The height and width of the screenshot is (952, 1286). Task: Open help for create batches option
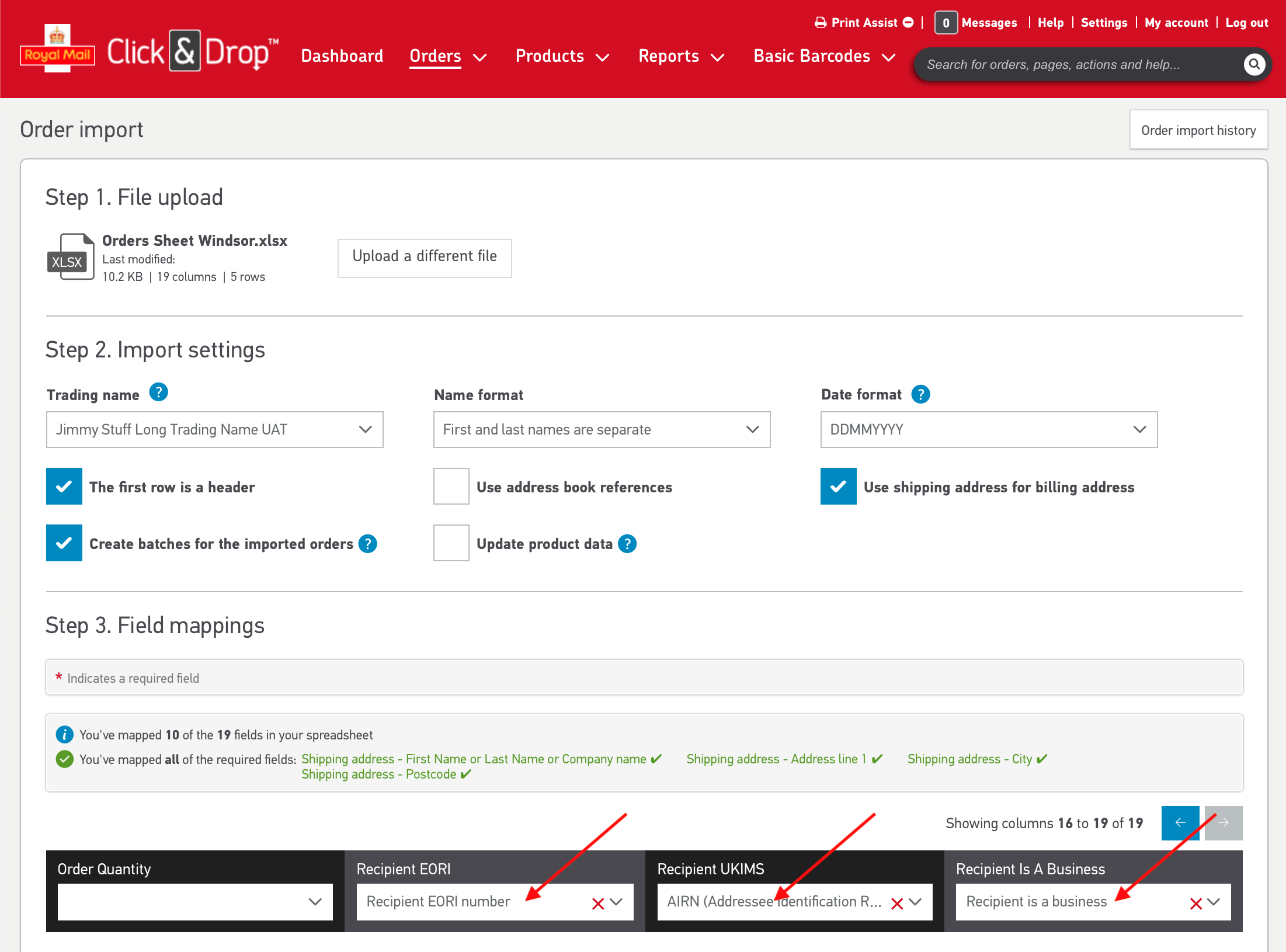(x=367, y=544)
